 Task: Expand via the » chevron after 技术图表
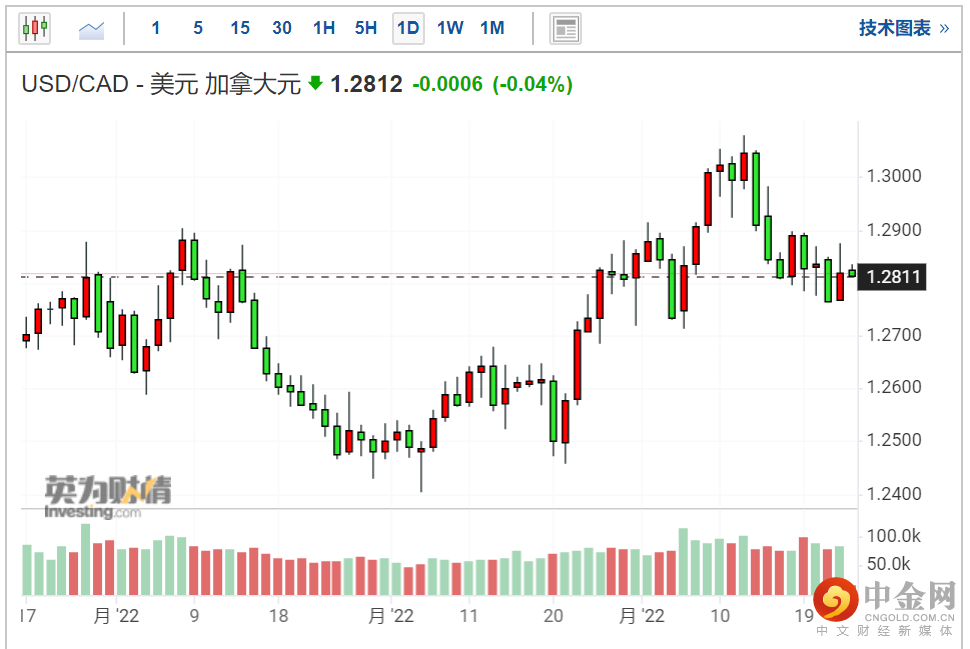[943, 28]
